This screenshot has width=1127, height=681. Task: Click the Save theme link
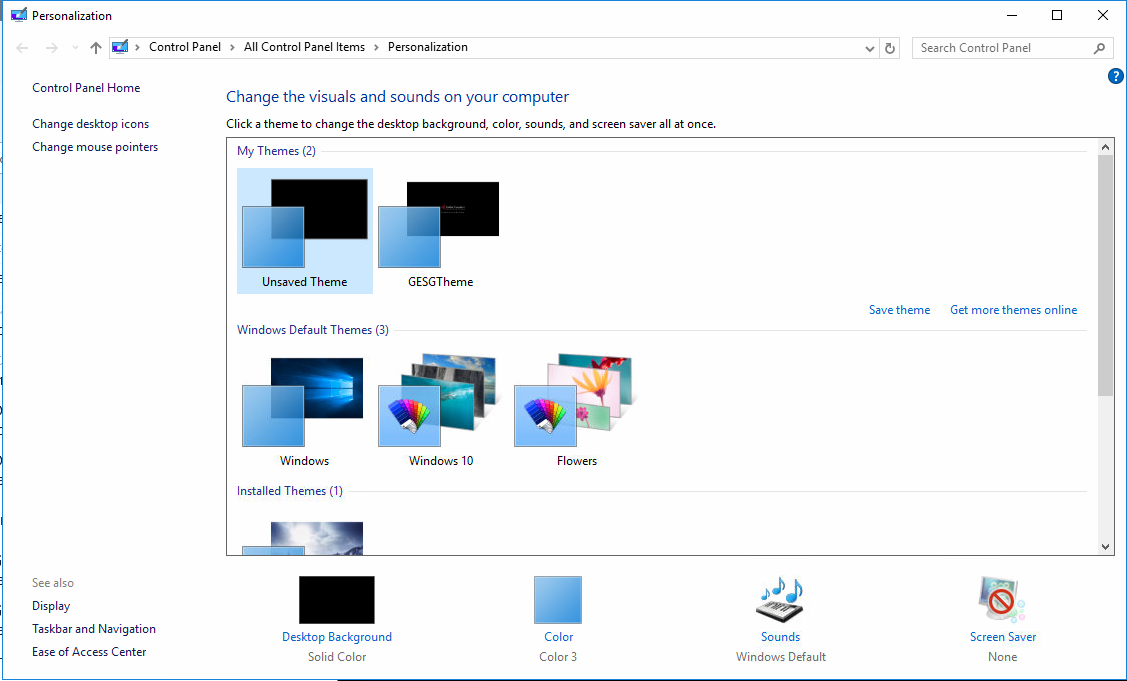899,309
